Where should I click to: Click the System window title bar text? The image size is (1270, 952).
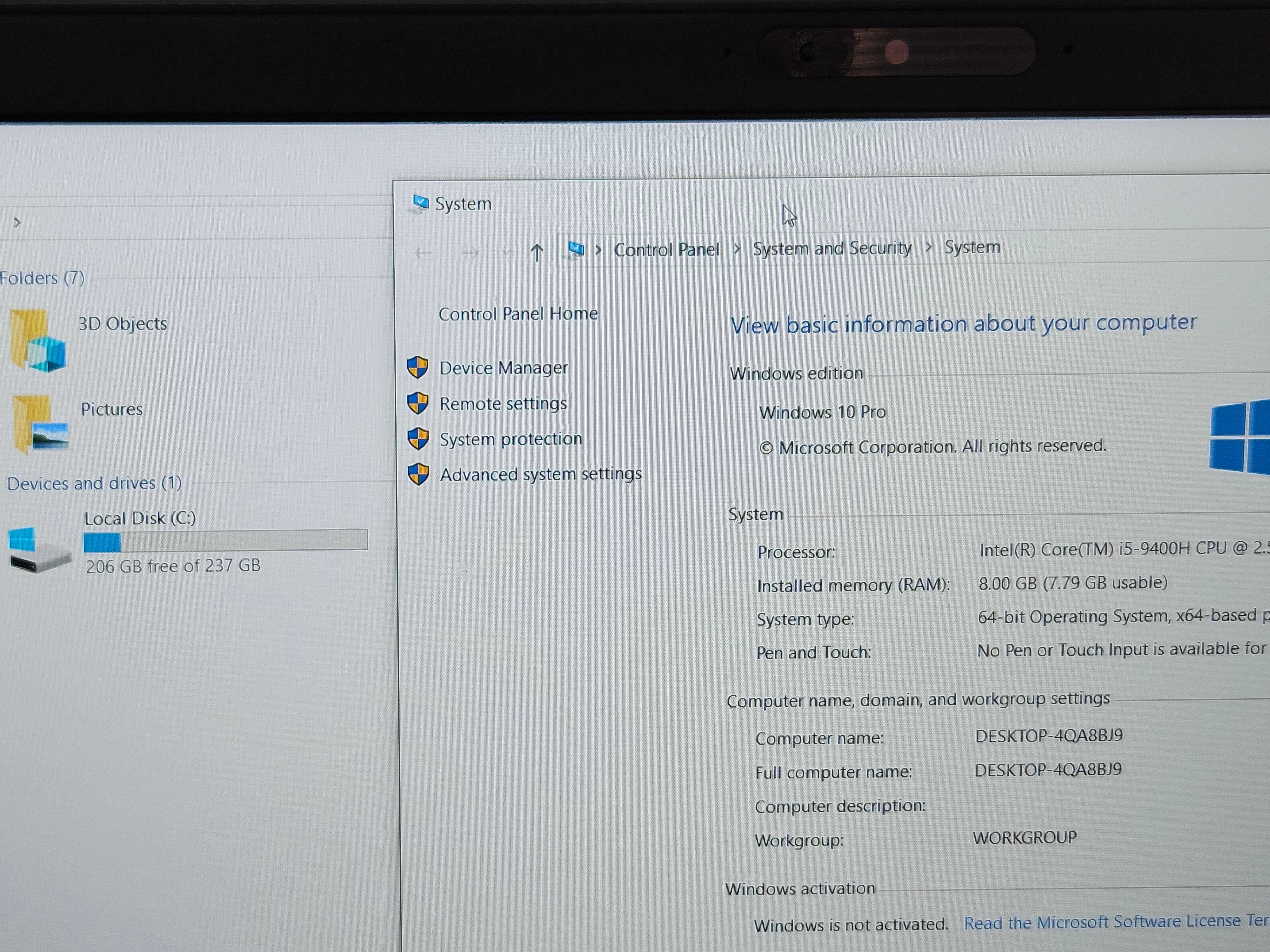pyautogui.click(x=463, y=204)
